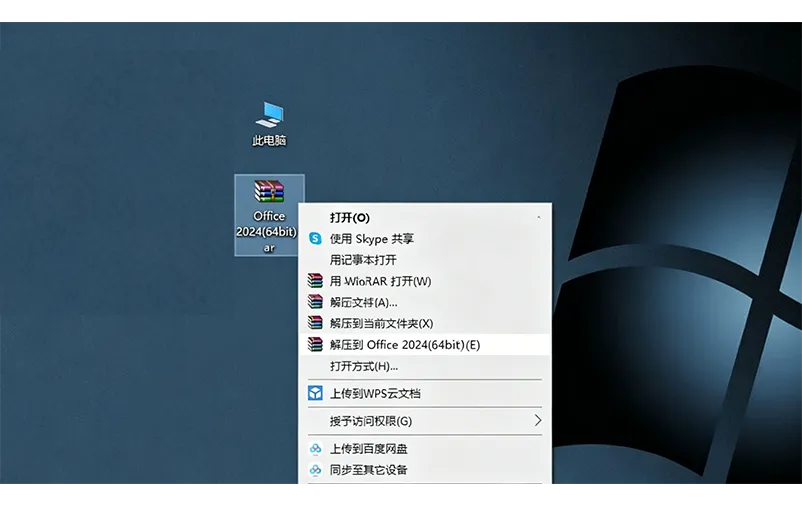Click WinRAR icon beside 解压到 Office 2024(64bit)(E)
Image resolution: width=802 pixels, height=506 pixels.
point(315,344)
